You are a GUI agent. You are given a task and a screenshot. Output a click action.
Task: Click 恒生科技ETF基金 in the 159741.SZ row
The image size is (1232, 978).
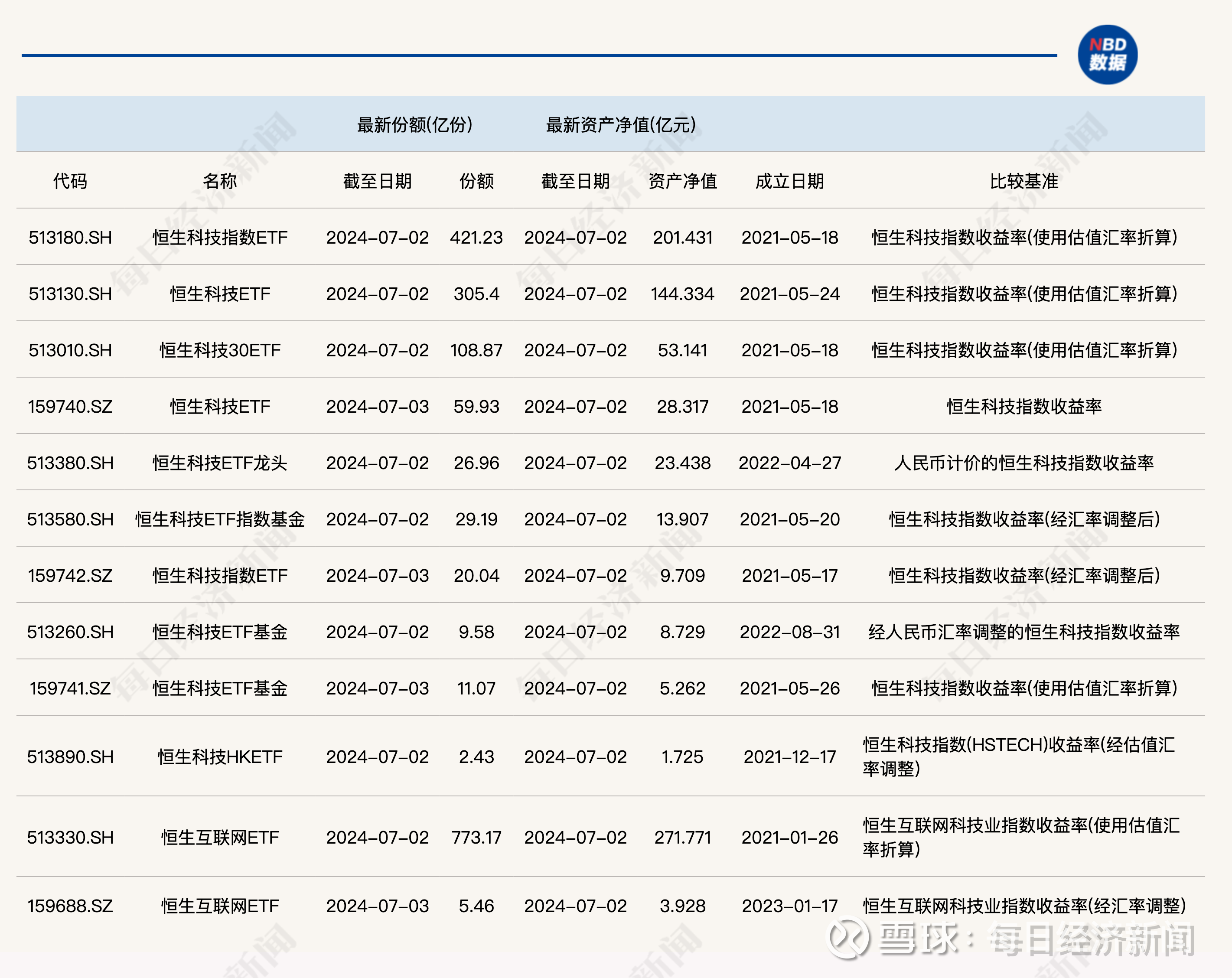[x=220, y=688]
